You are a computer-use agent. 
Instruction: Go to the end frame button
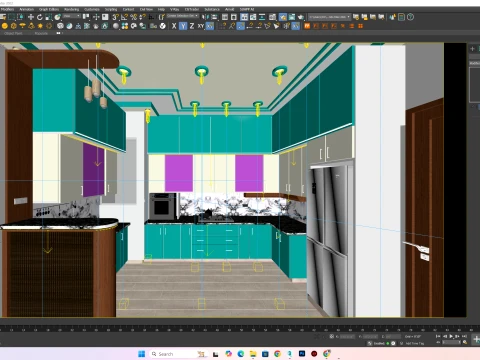464,336
